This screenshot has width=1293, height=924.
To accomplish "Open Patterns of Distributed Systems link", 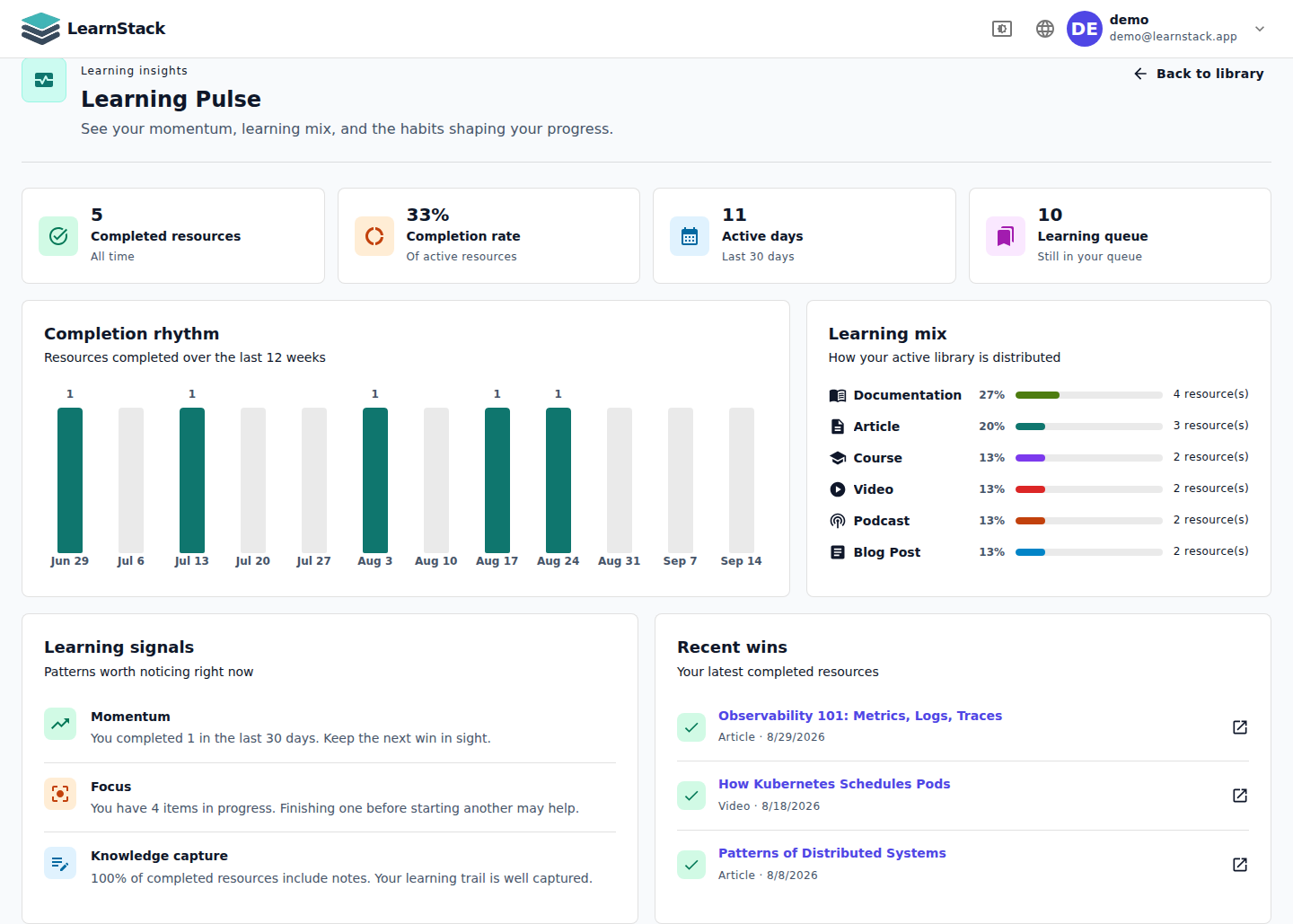I will 832,853.
